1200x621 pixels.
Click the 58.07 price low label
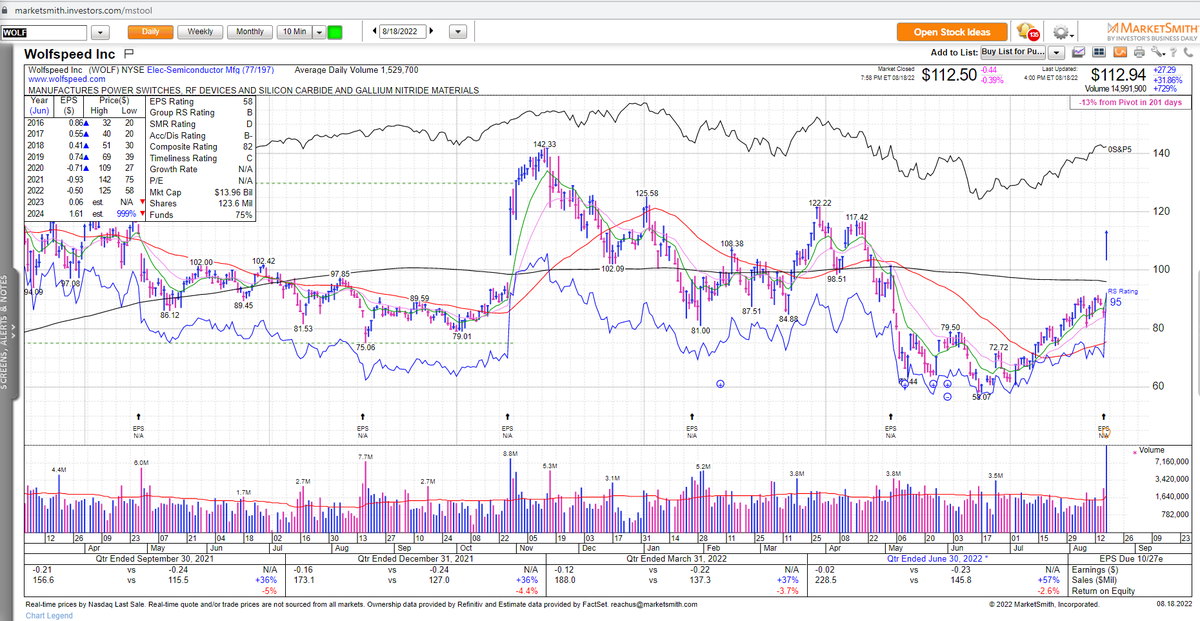(982, 397)
